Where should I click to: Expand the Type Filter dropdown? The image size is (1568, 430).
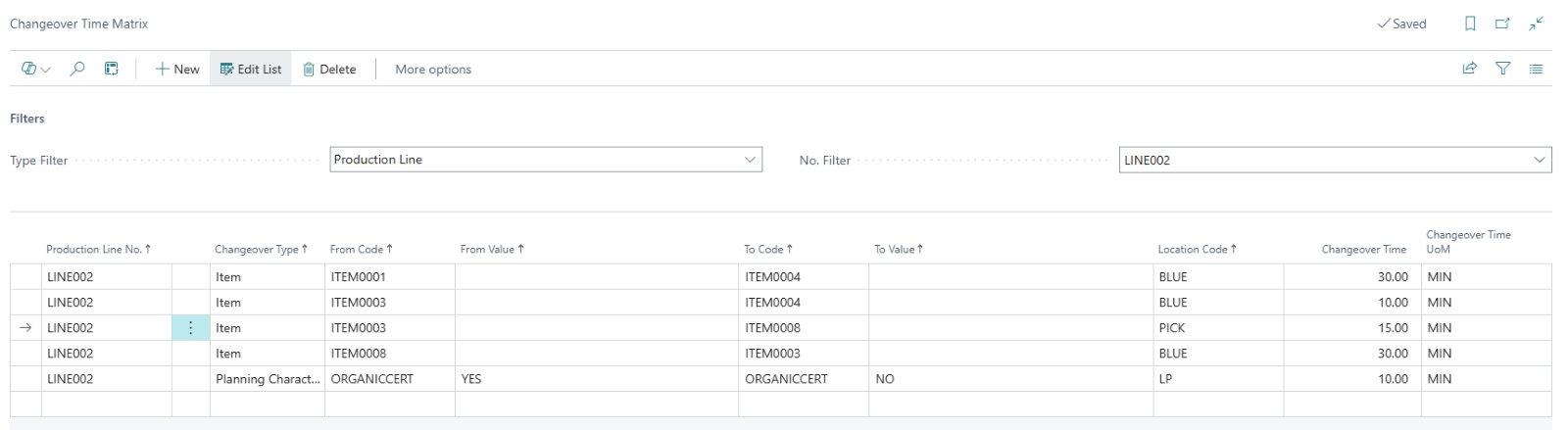(750, 160)
